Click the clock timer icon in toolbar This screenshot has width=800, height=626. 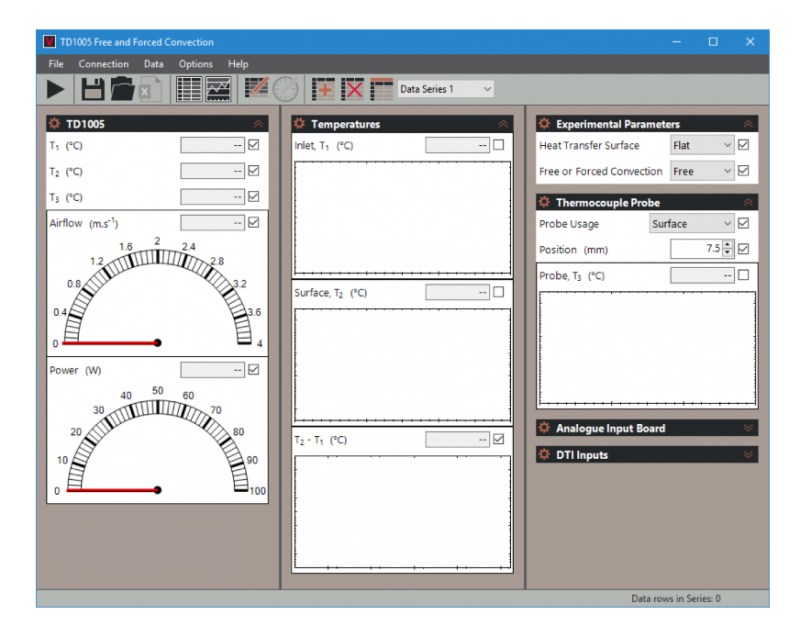pos(285,89)
